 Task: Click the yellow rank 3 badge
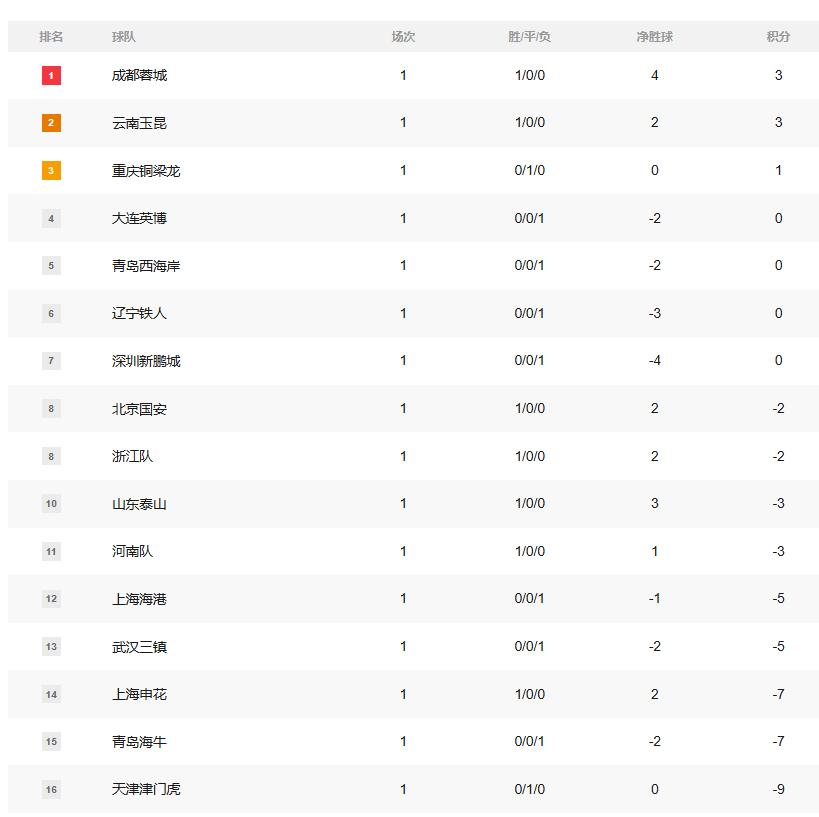[51, 170]
